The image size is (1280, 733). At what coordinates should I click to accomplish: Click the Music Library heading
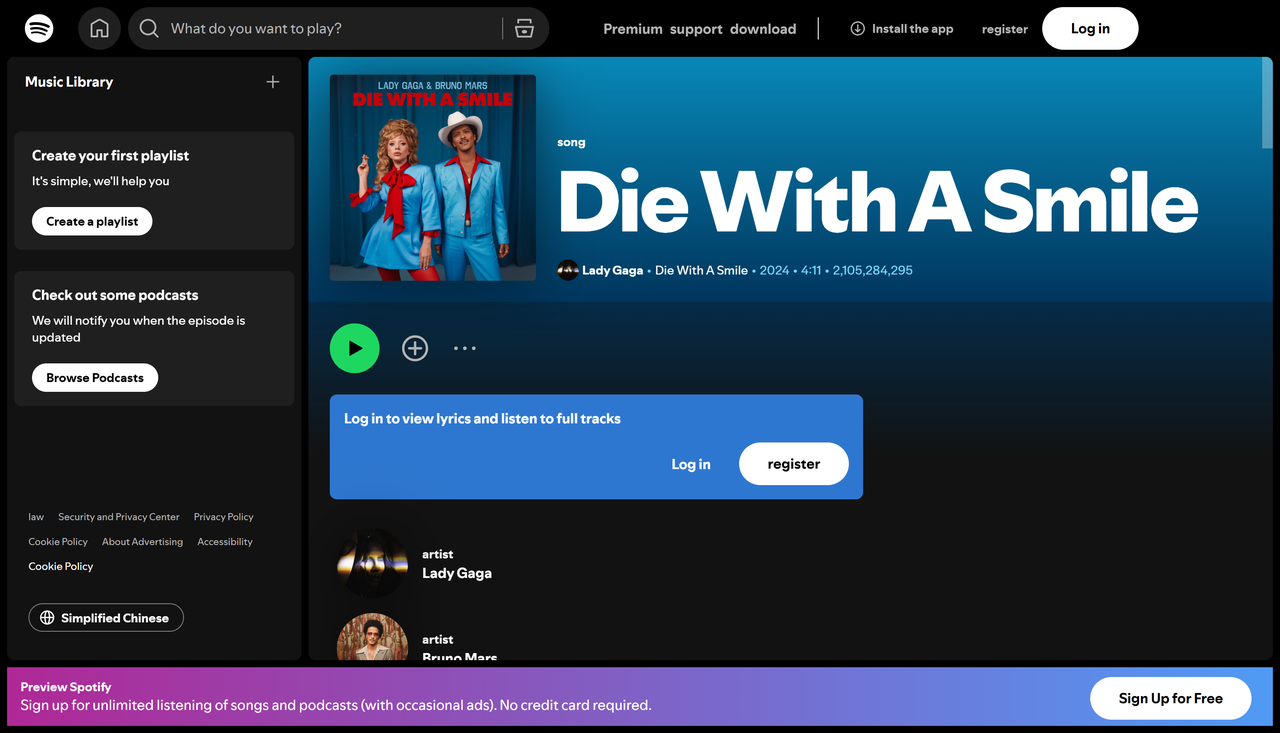[x=69, y=82]
